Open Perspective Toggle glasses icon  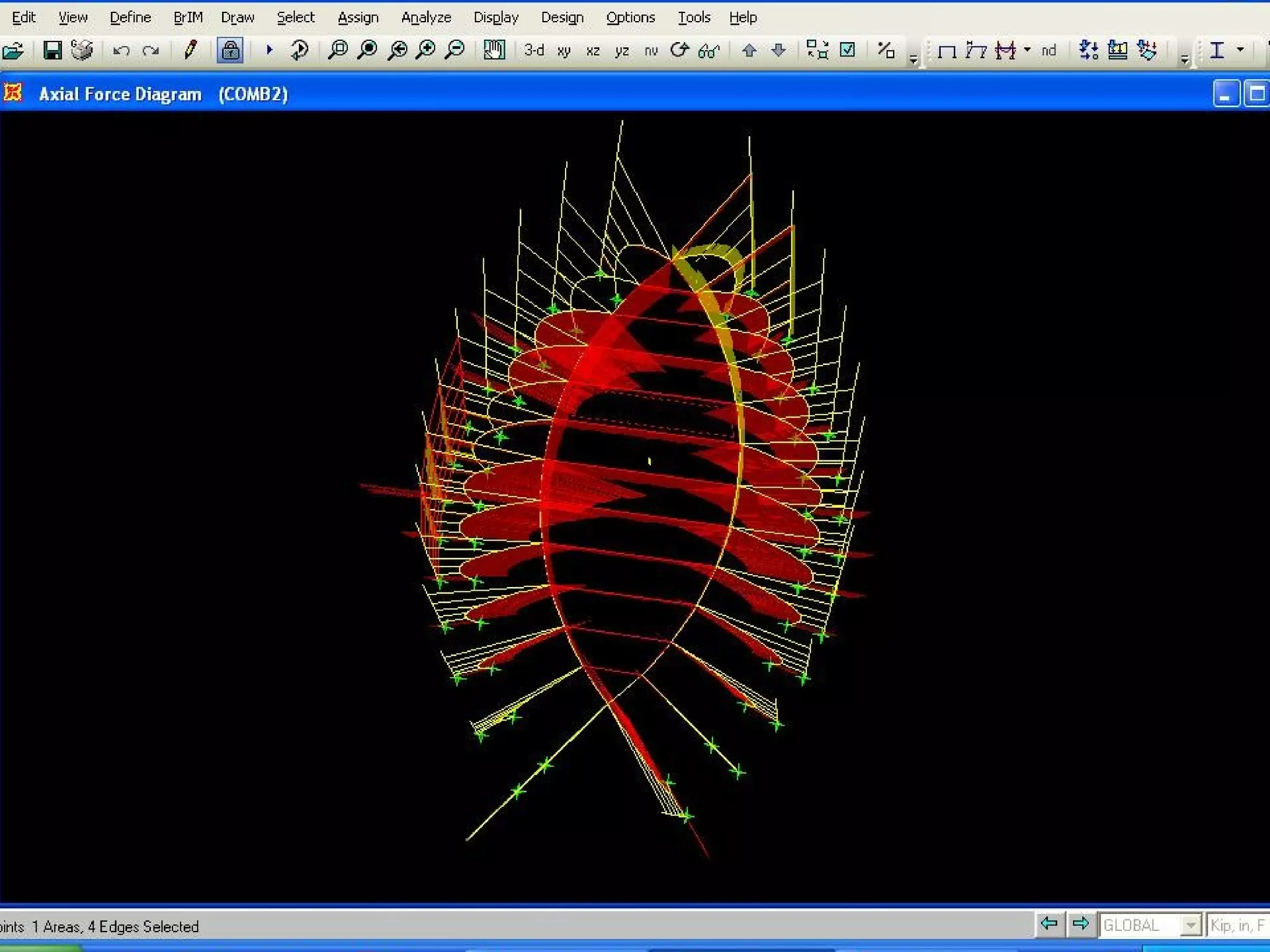point(708,51)
